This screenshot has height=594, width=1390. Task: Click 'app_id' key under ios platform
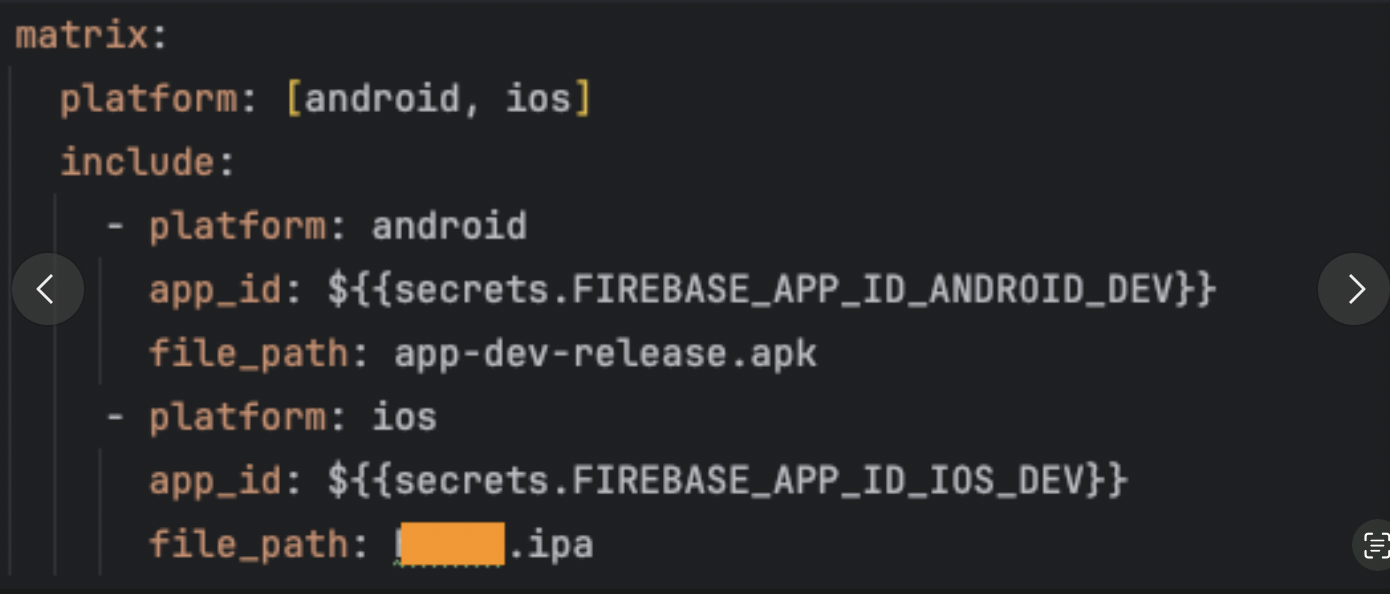click(x=215, y=481)
